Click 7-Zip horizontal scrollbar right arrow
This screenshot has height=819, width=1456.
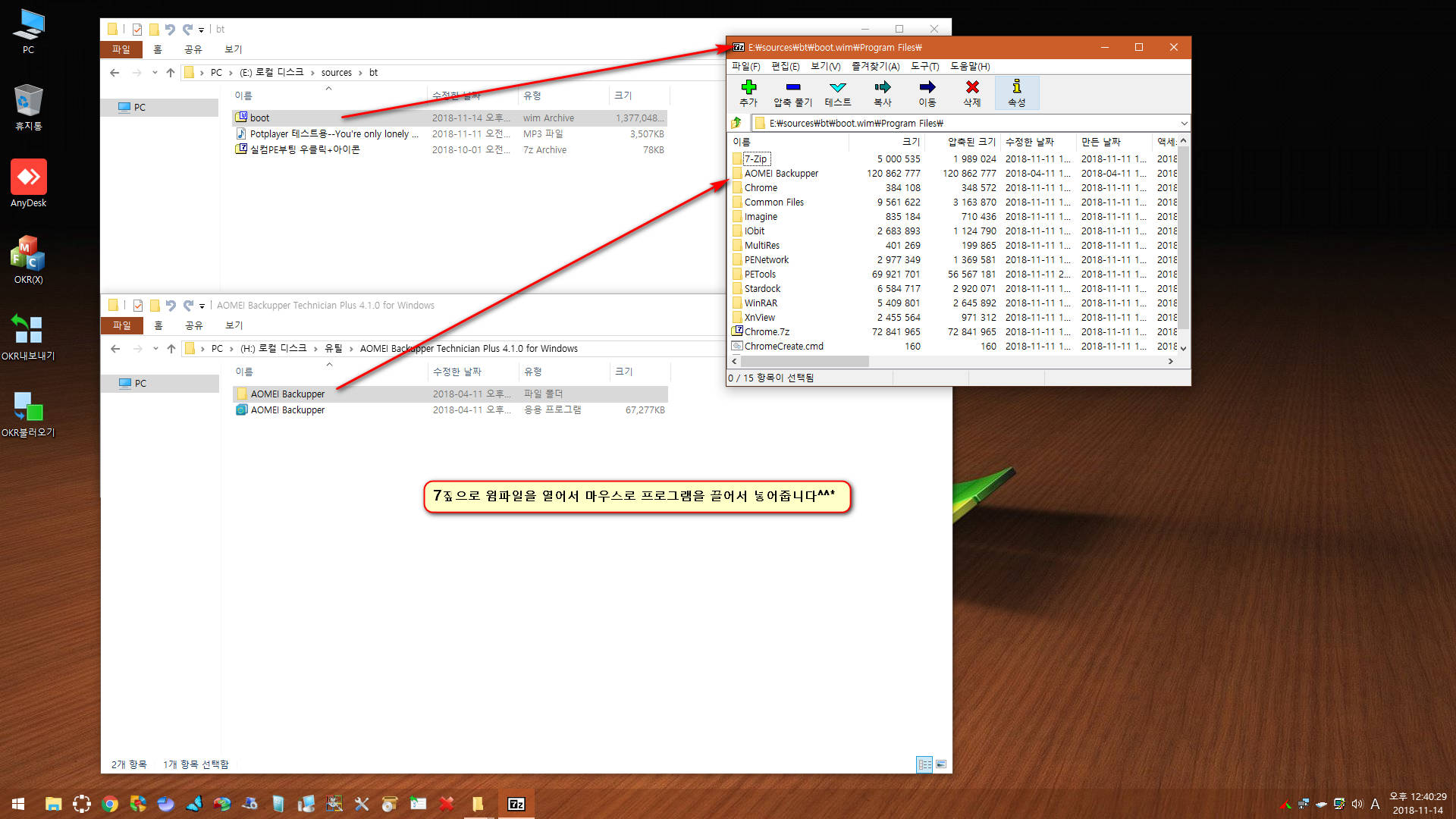point(1171,362)
